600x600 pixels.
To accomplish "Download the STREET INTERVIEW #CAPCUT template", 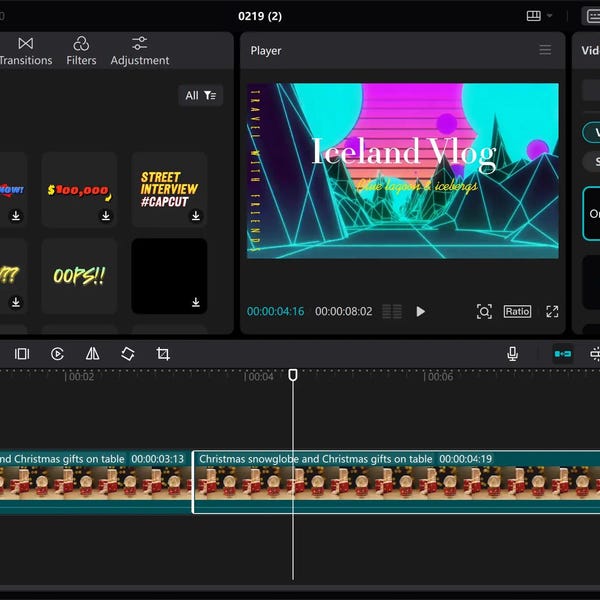I will [196, 215].
